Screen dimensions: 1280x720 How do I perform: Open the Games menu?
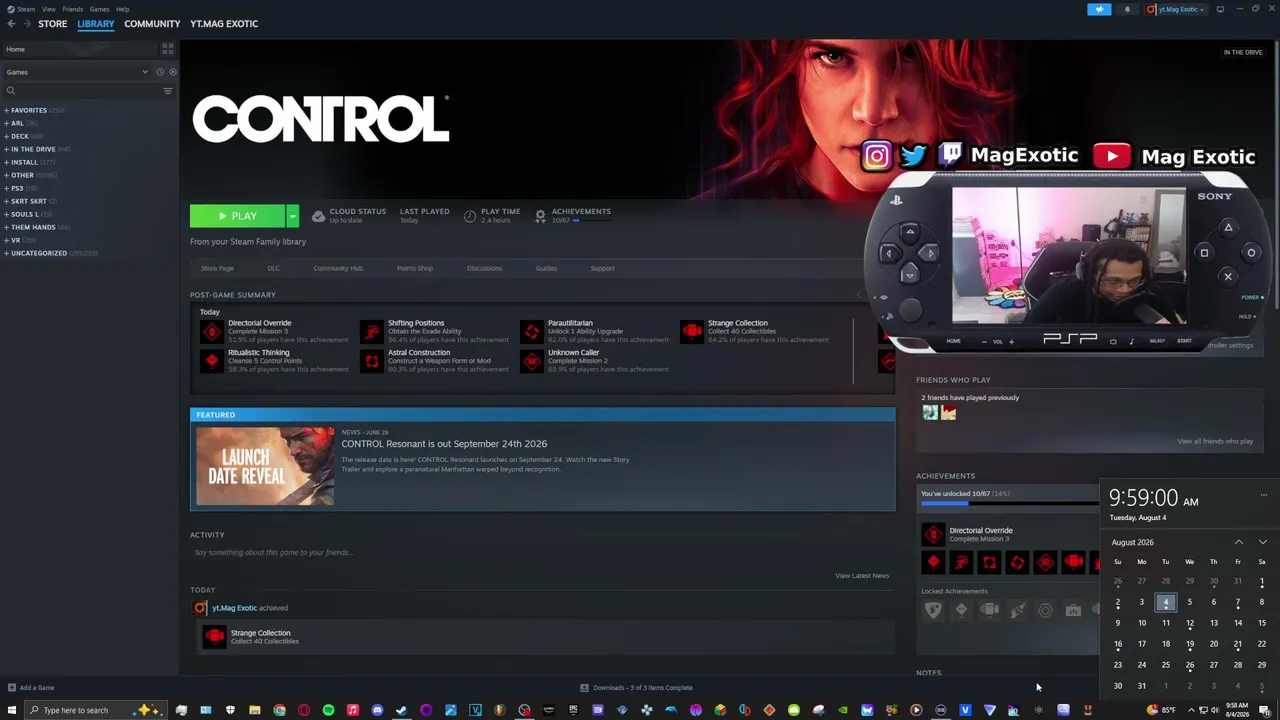tap(99, 9)
